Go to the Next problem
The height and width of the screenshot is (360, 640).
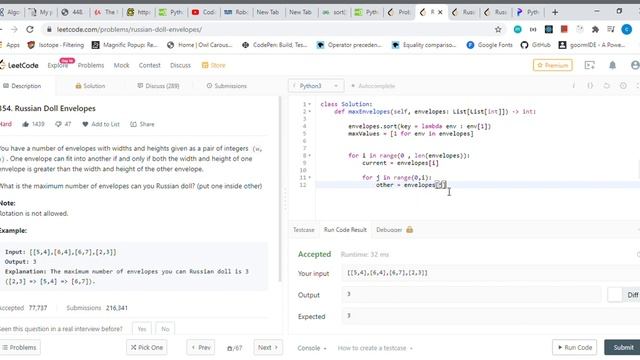268,347
